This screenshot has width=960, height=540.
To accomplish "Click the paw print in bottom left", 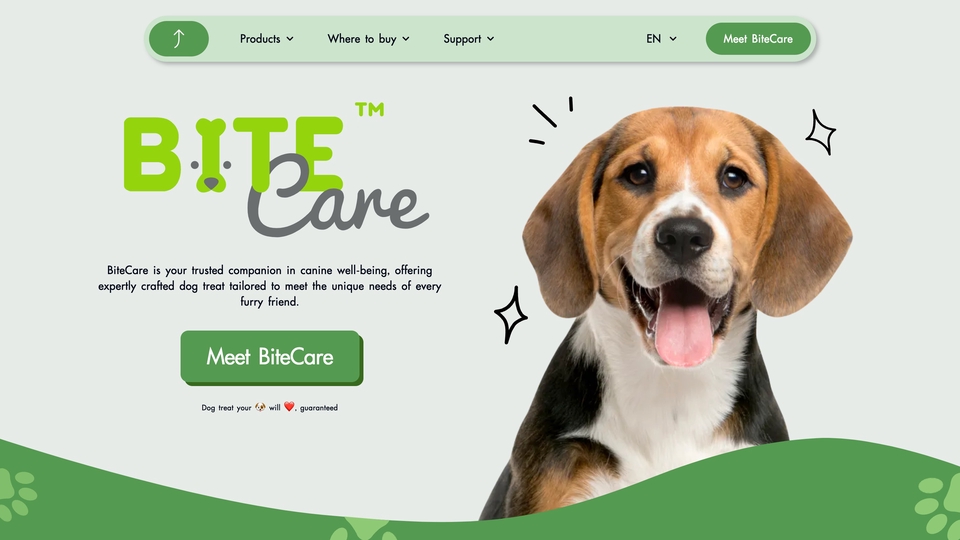I will [17, 493].
